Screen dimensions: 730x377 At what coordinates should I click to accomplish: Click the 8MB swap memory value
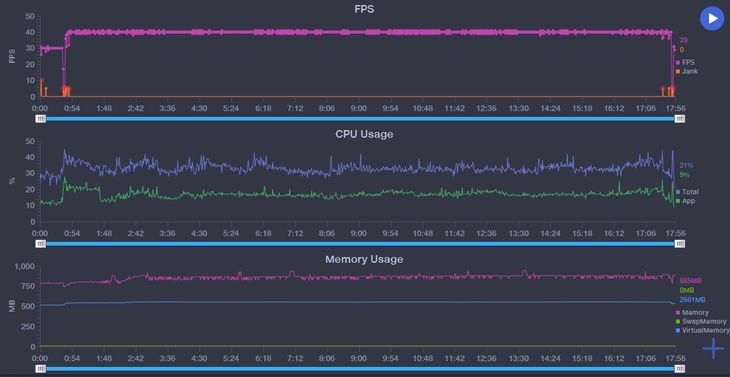687,290
